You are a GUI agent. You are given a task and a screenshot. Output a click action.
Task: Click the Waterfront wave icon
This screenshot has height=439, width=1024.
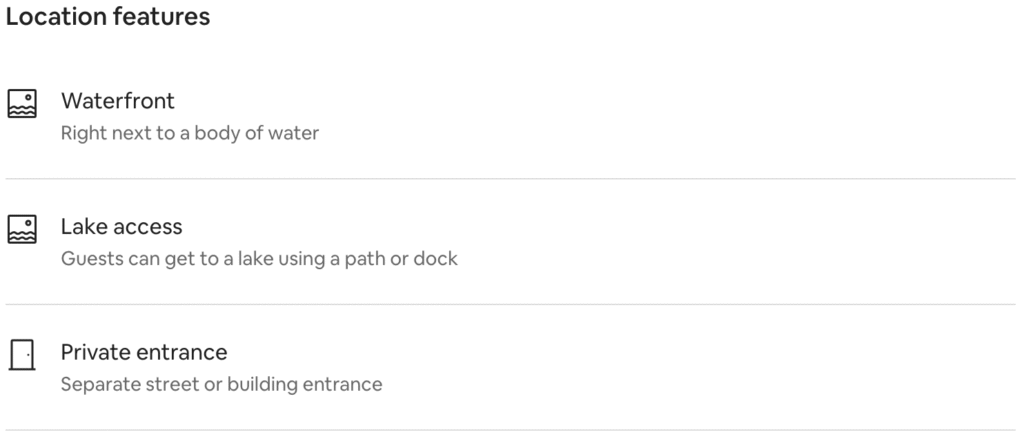(x=22, y=103)
